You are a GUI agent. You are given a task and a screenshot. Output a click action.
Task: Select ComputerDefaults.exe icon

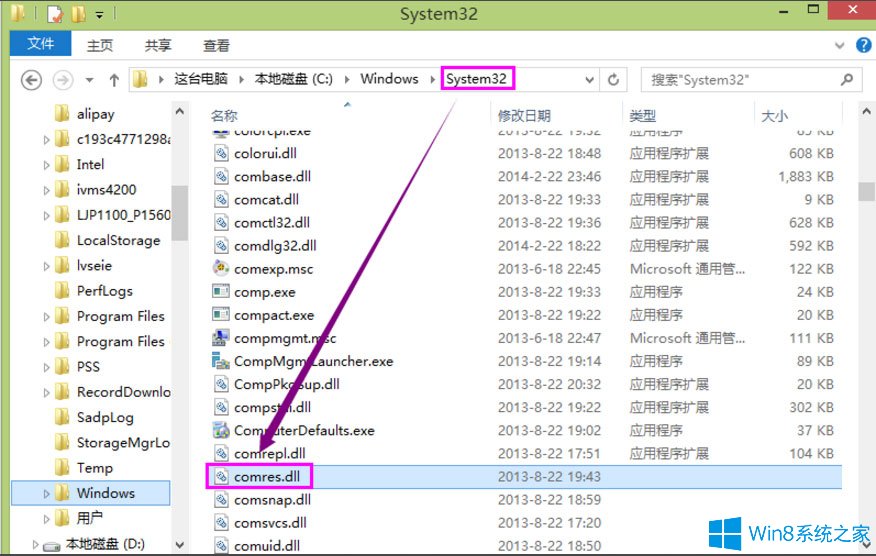pyautogui.click(x=221, y=430)
